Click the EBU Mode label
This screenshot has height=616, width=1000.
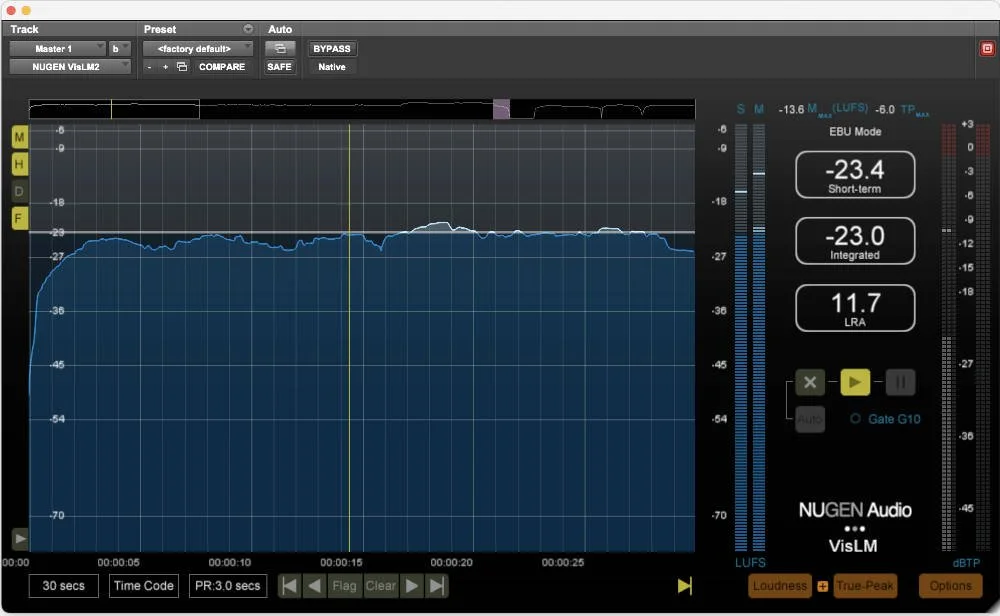pos(855,131)
